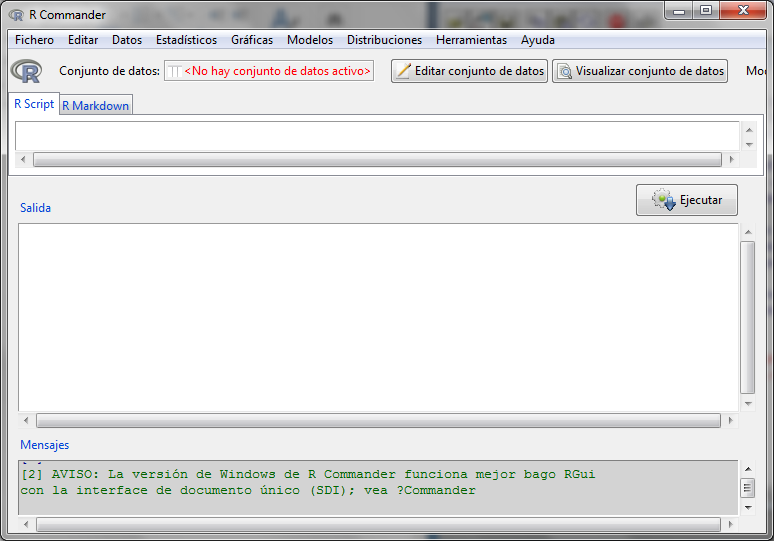
Task: Click the Conjunto de datos label
Action: pyautogui.click(x=110, y=71)
